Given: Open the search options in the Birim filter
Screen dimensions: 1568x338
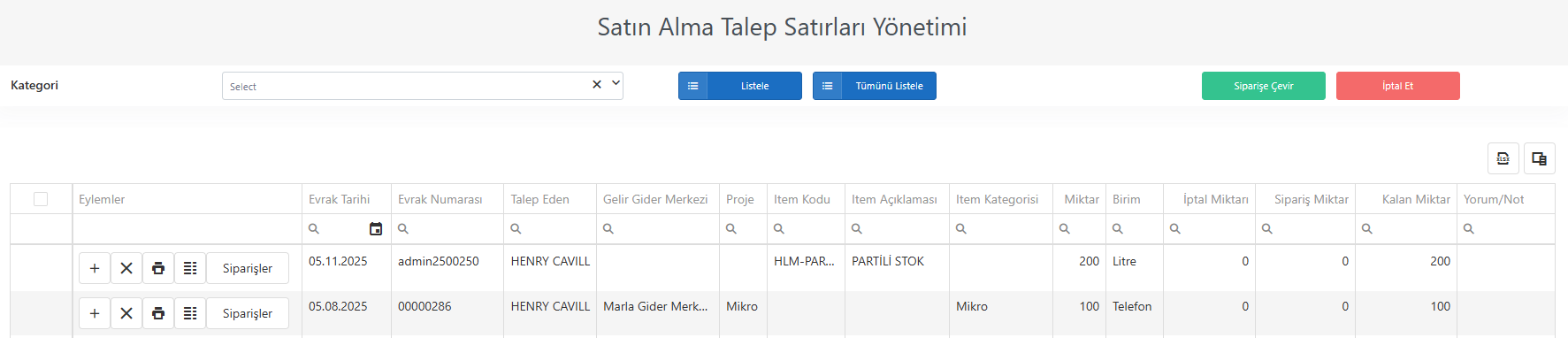Looking at the screenshot, I should [1118, 229].
